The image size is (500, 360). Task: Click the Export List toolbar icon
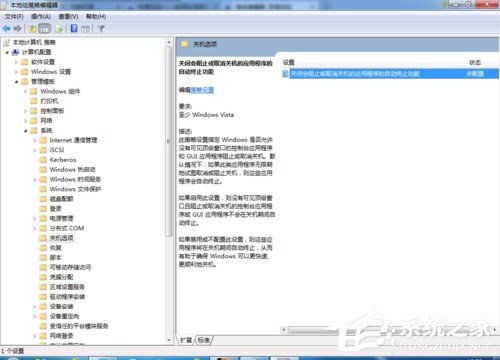[59, 29]
